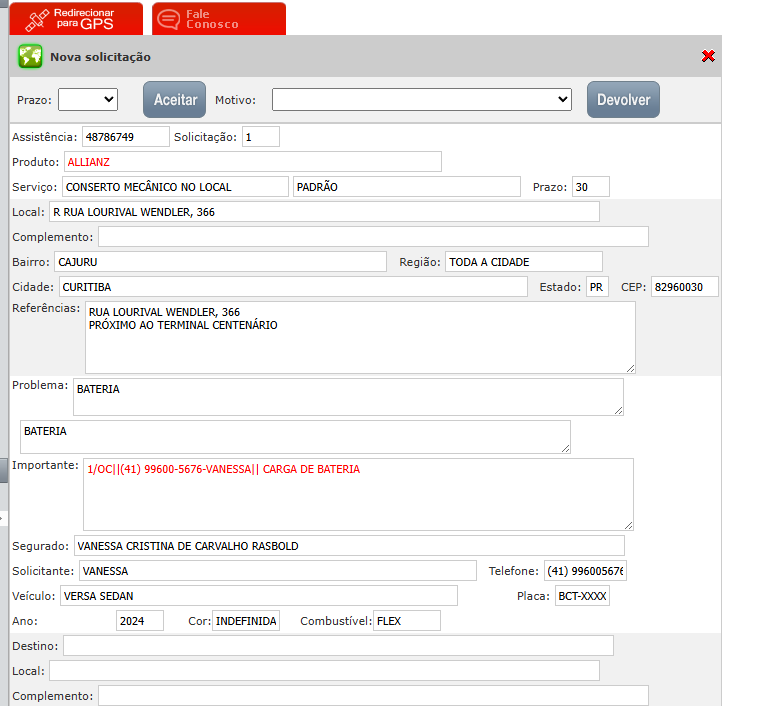This screenshot has width=763, height=706.
Task: Click the Importante textarea resize handle
Action: click(x=628, y=525)
